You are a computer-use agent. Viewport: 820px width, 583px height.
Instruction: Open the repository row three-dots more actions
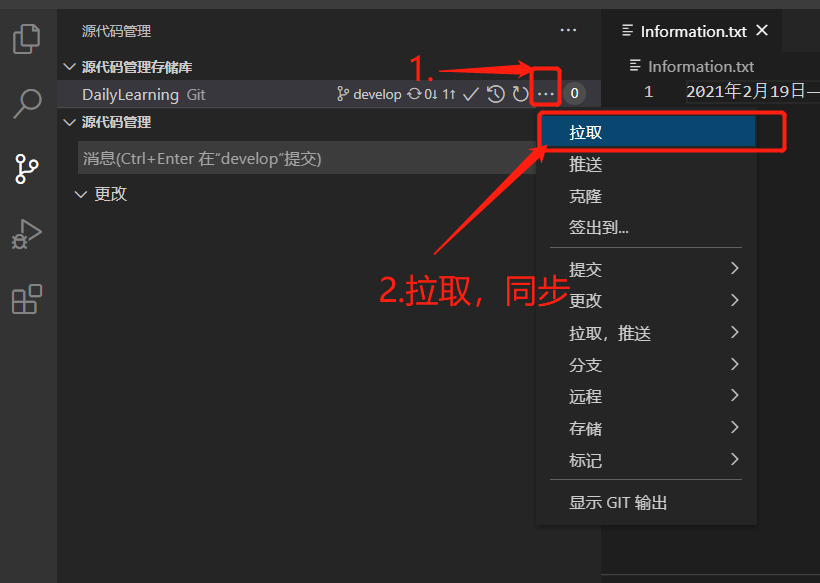coord(545,94)
